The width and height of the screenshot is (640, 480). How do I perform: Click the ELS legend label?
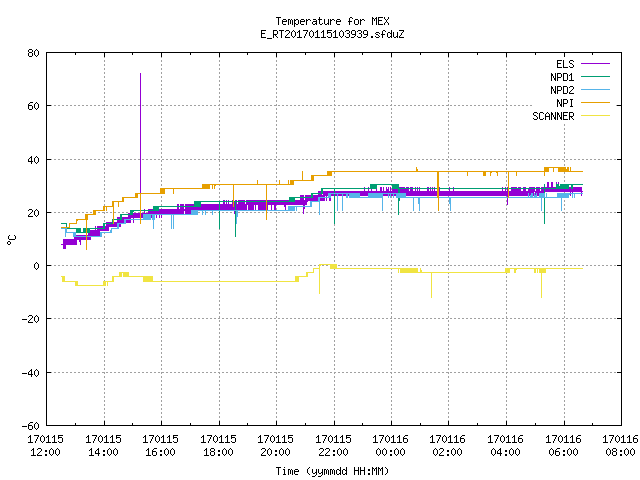coord(565,64)
